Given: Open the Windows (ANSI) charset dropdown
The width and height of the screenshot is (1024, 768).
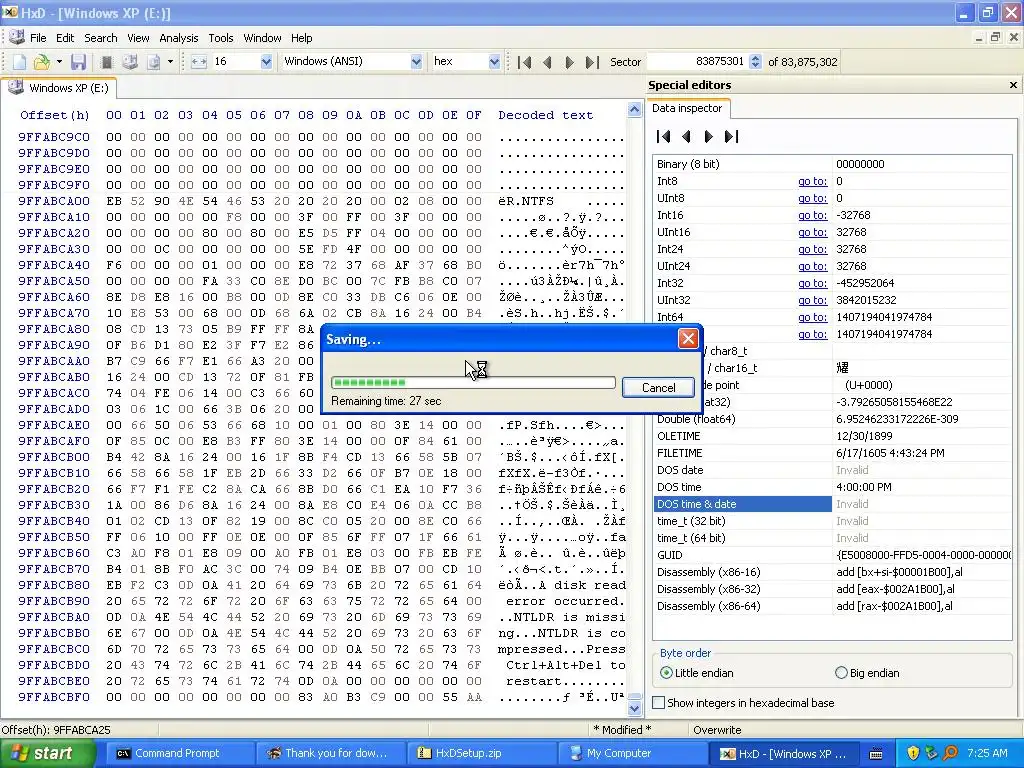Looking at the screenshot, I should [416, 62].
